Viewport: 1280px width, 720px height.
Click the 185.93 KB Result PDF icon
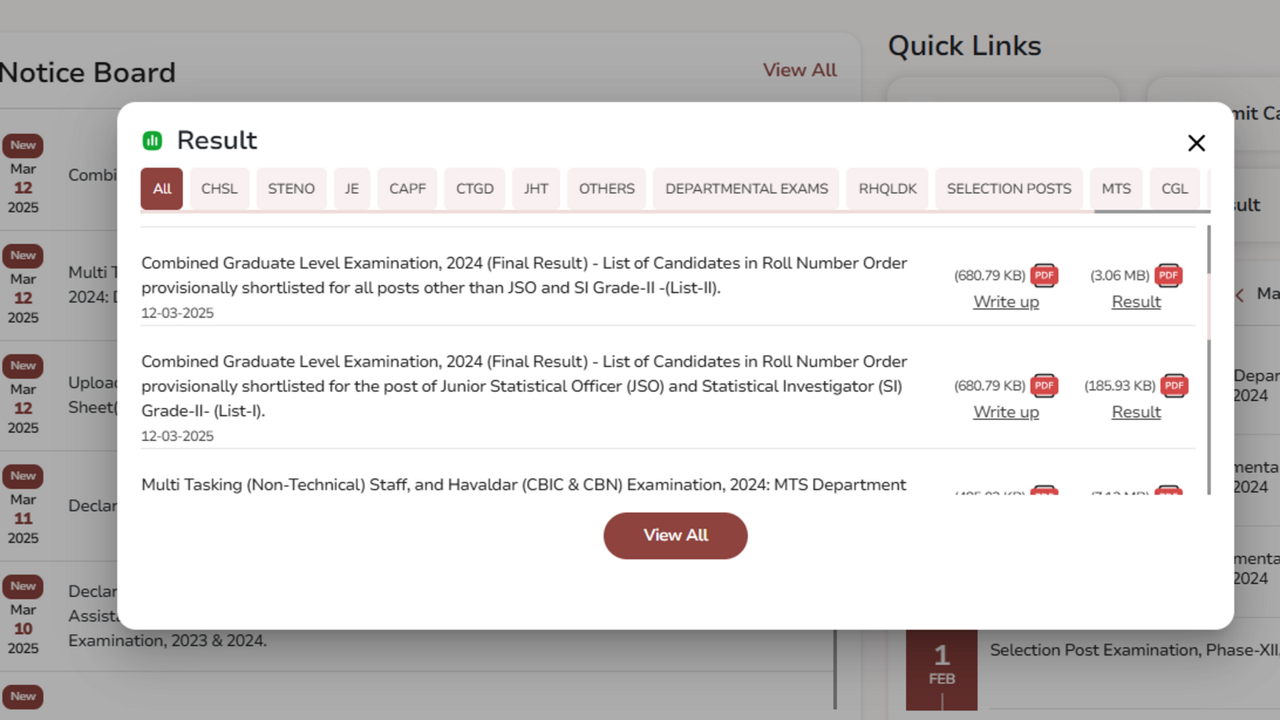pyautogui.click(x=1174, y=385)
